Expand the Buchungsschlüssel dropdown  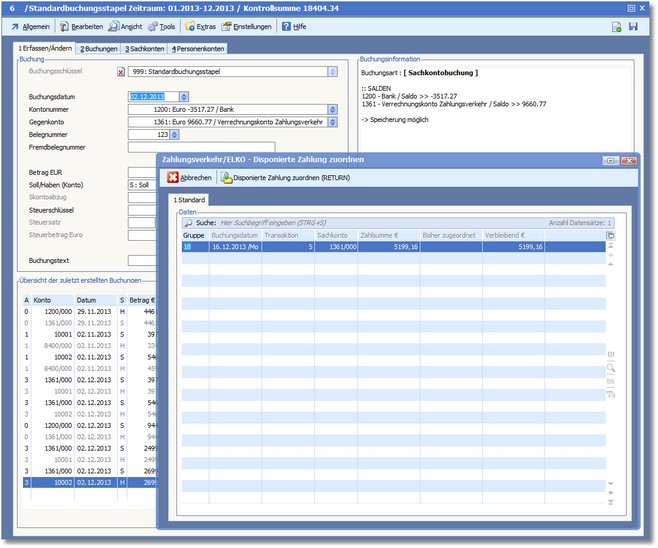tap(331, 72)
